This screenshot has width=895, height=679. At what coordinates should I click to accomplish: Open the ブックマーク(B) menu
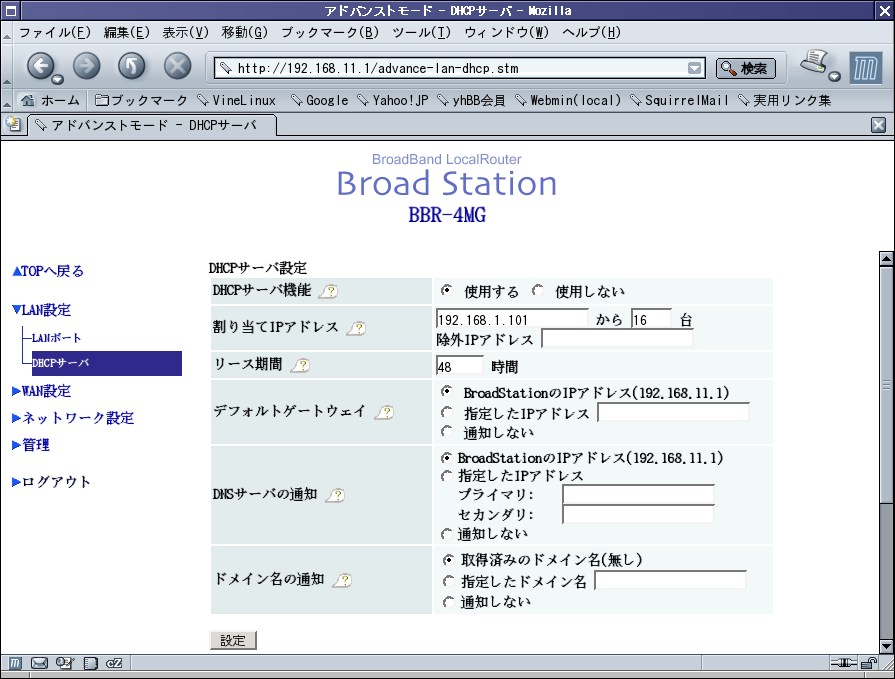[x=330, y=33]
